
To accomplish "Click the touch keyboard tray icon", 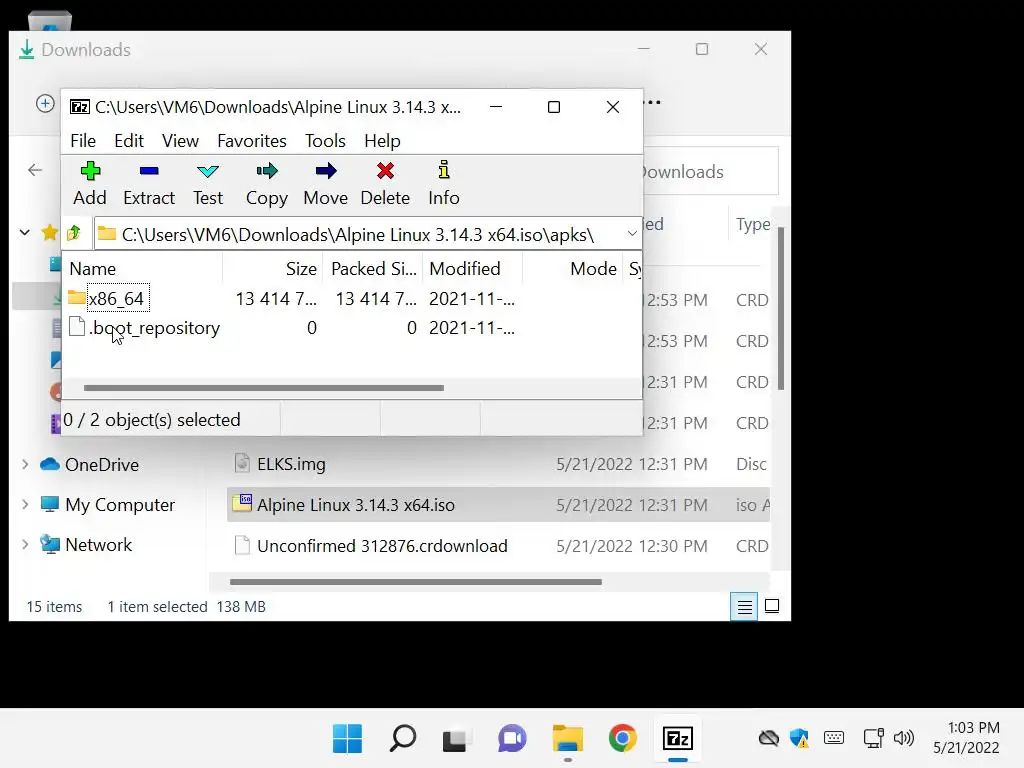I will coord(834,739).
